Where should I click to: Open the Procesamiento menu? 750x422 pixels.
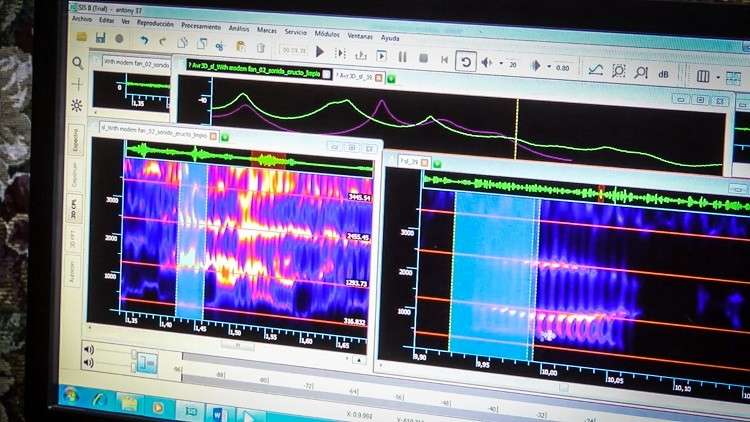pos(201,26)
